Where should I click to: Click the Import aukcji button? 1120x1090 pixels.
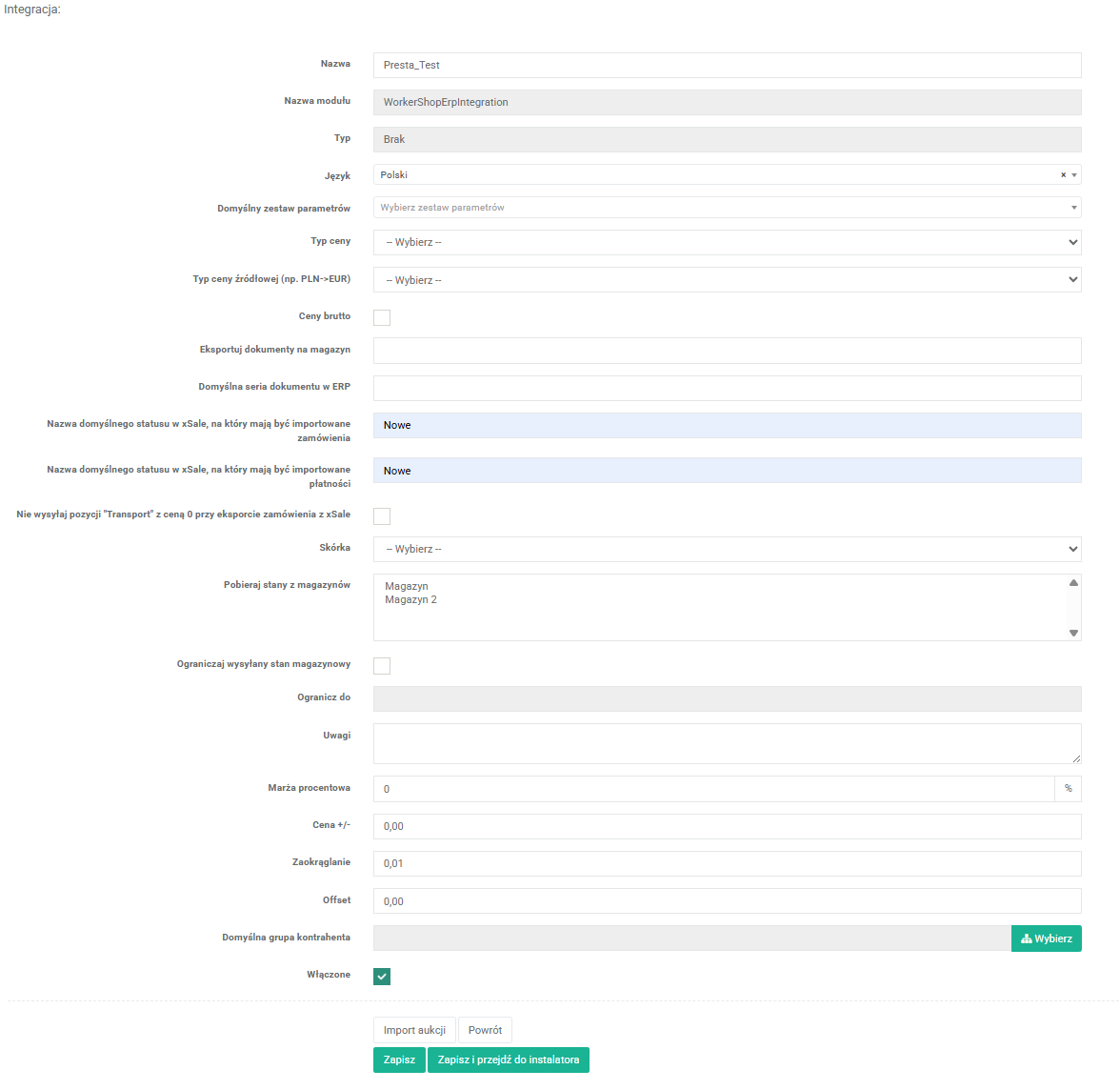point(414,1030)
